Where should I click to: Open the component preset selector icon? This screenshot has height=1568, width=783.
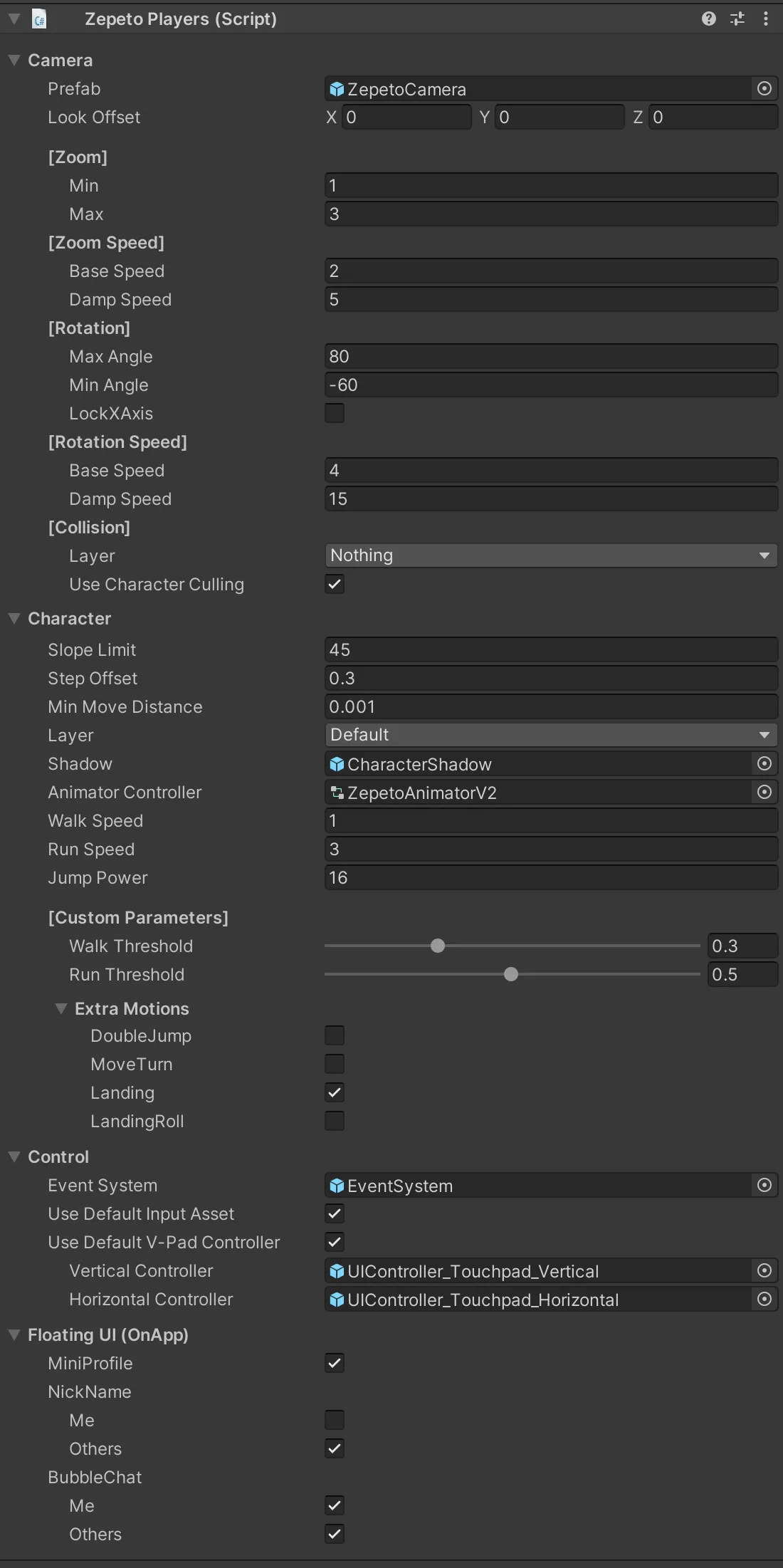click(x=737, y=19)
